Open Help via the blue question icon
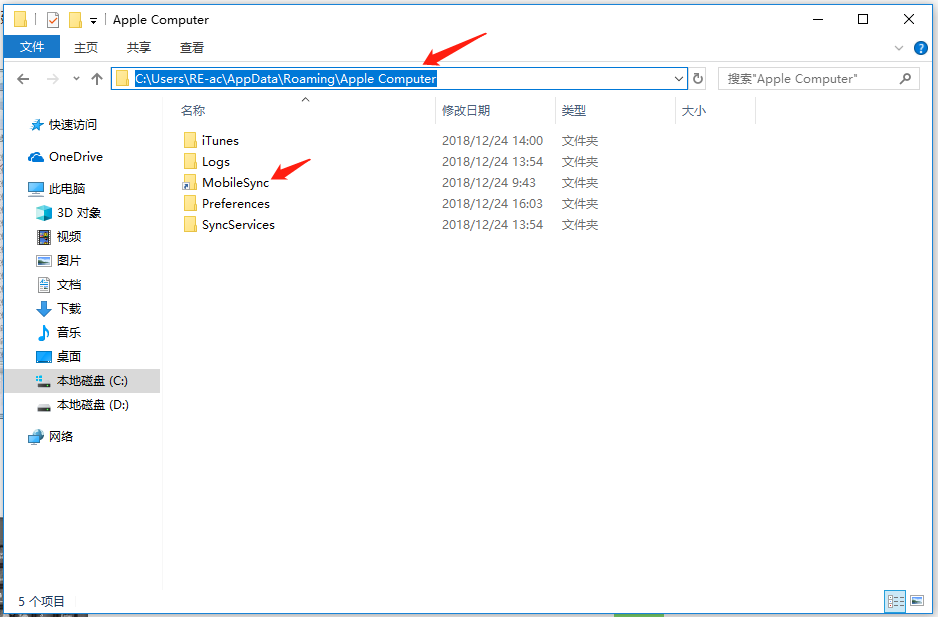The height and width of the screenshot is (617, 938). (x=921, y=48)
